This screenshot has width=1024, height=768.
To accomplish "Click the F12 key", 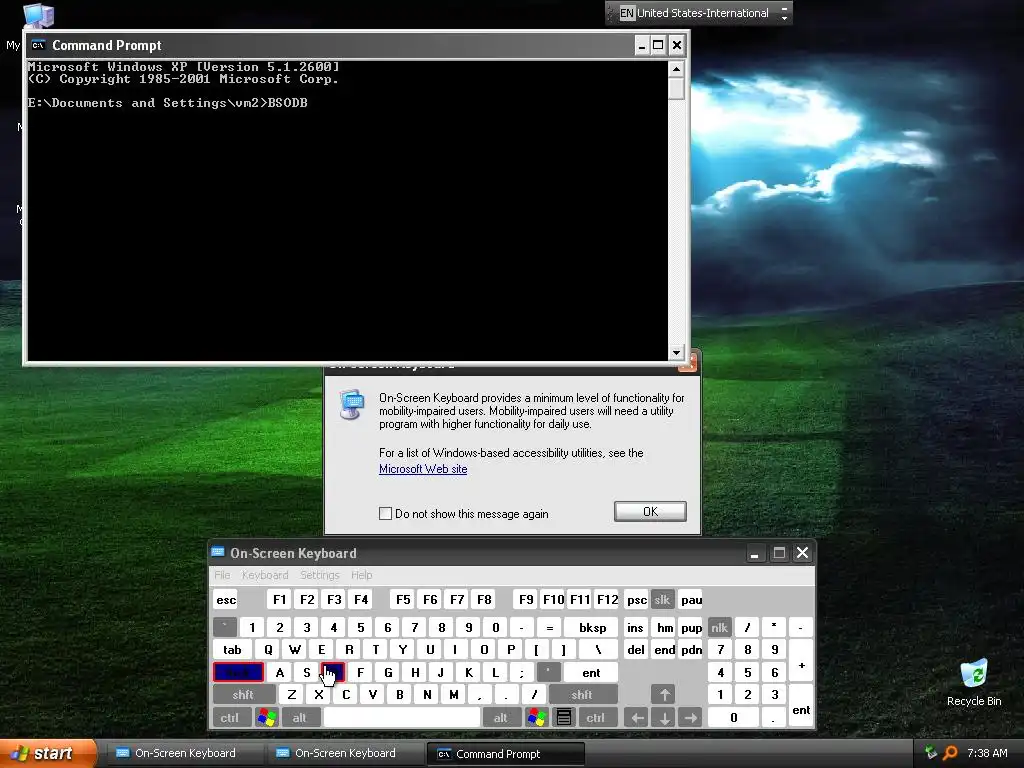I will [607, 600].
